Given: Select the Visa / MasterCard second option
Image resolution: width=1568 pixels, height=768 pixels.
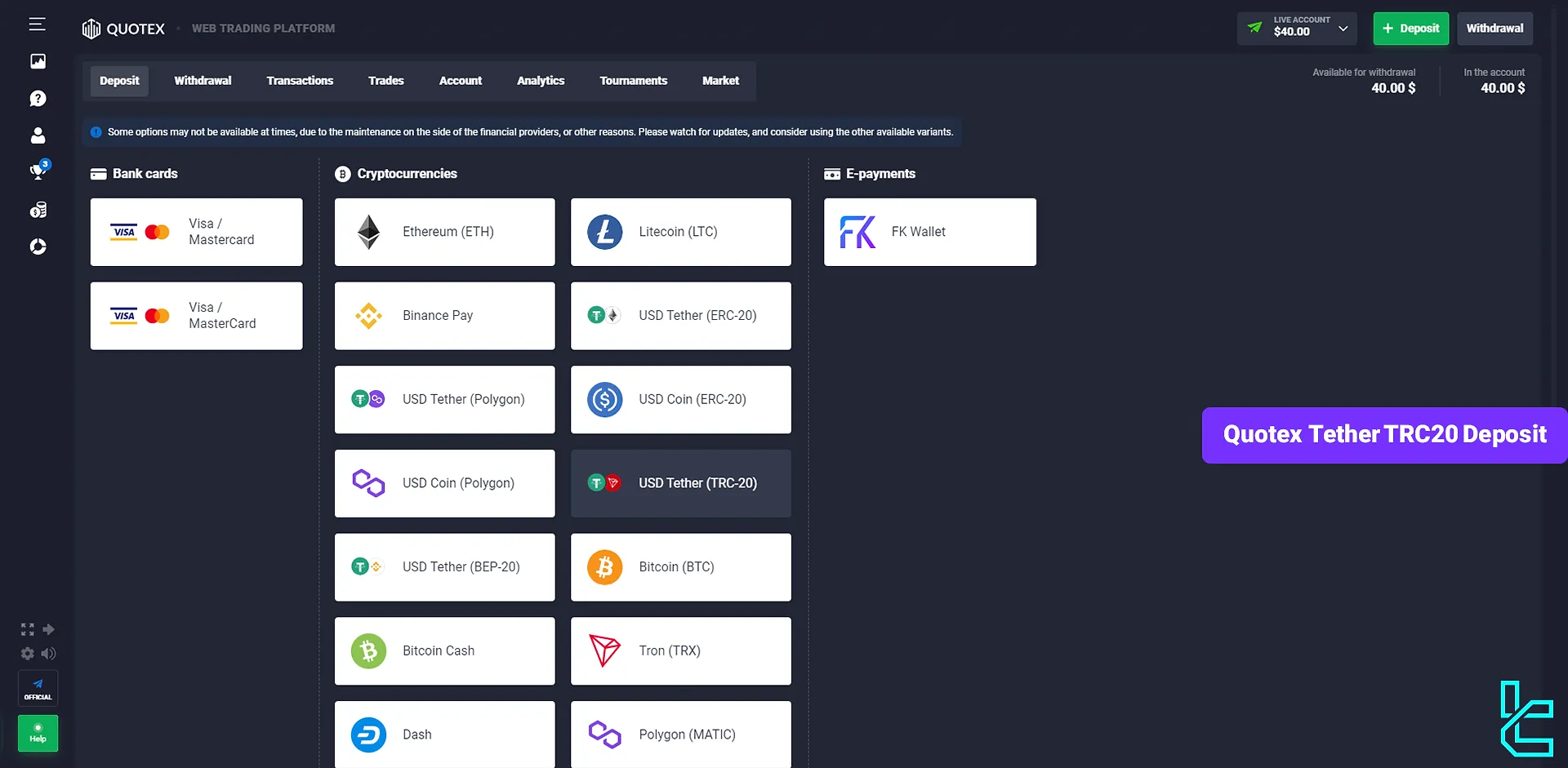Looking at the screenshot, I should point(196,316).
